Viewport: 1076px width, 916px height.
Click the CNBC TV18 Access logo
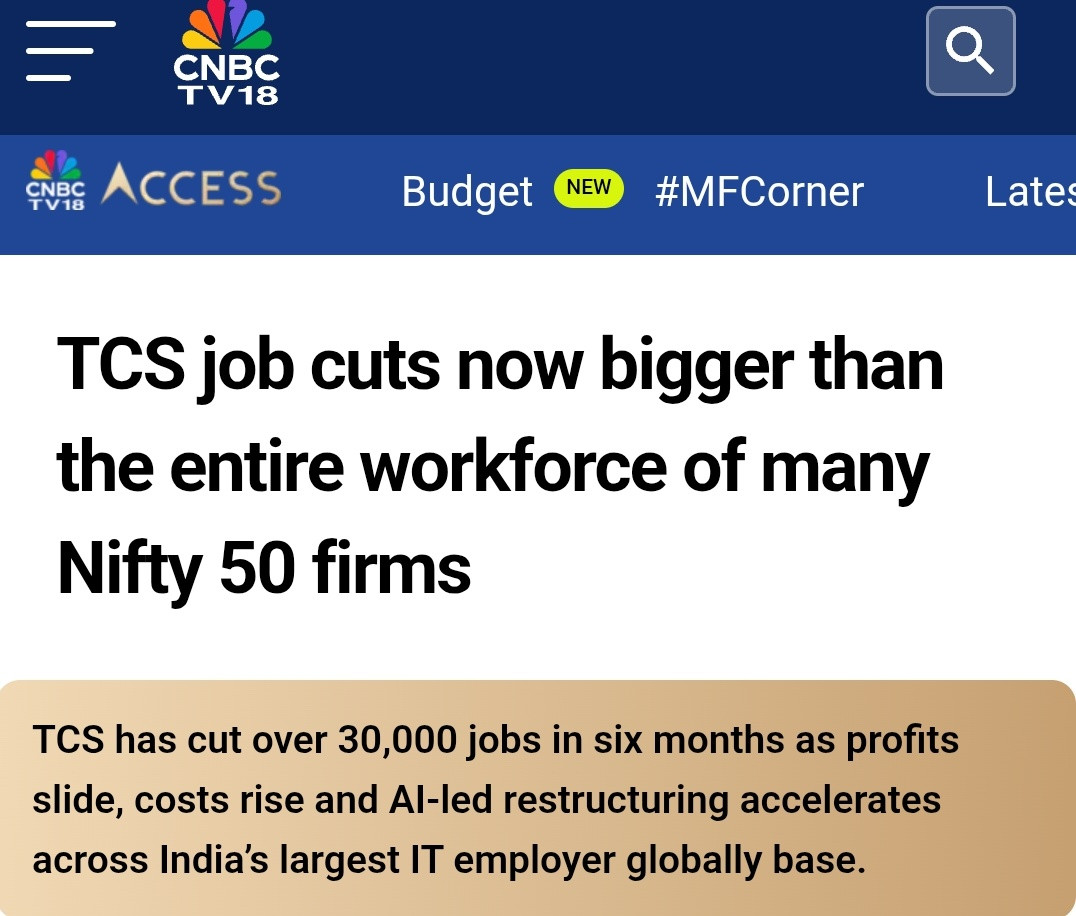coord(154,182)
